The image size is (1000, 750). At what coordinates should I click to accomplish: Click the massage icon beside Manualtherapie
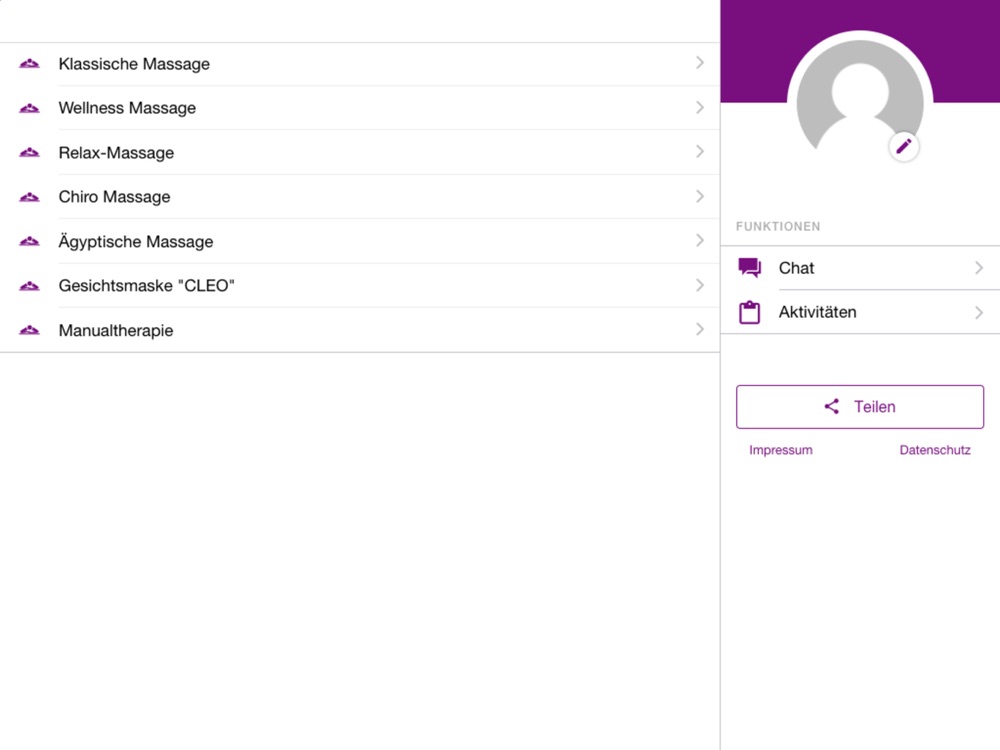29,330
